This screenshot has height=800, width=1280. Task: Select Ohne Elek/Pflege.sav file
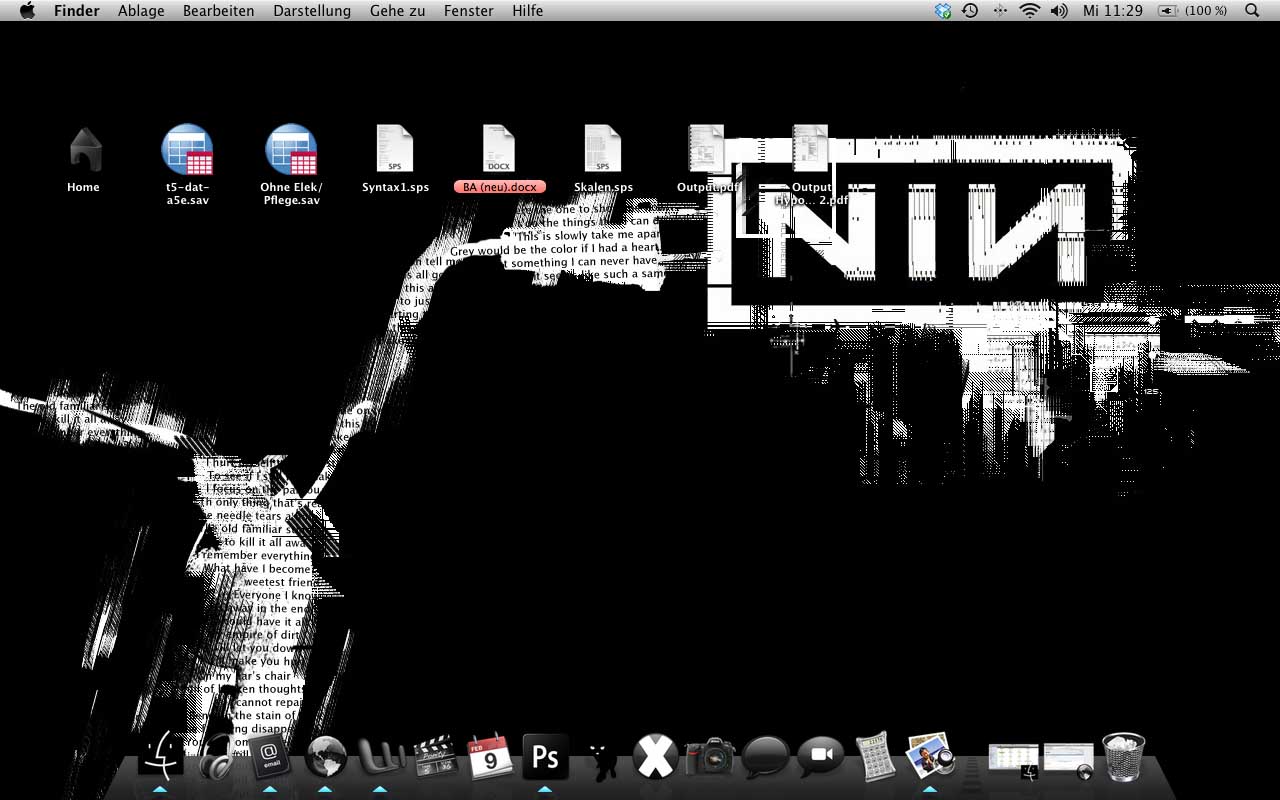click(291, 149)
